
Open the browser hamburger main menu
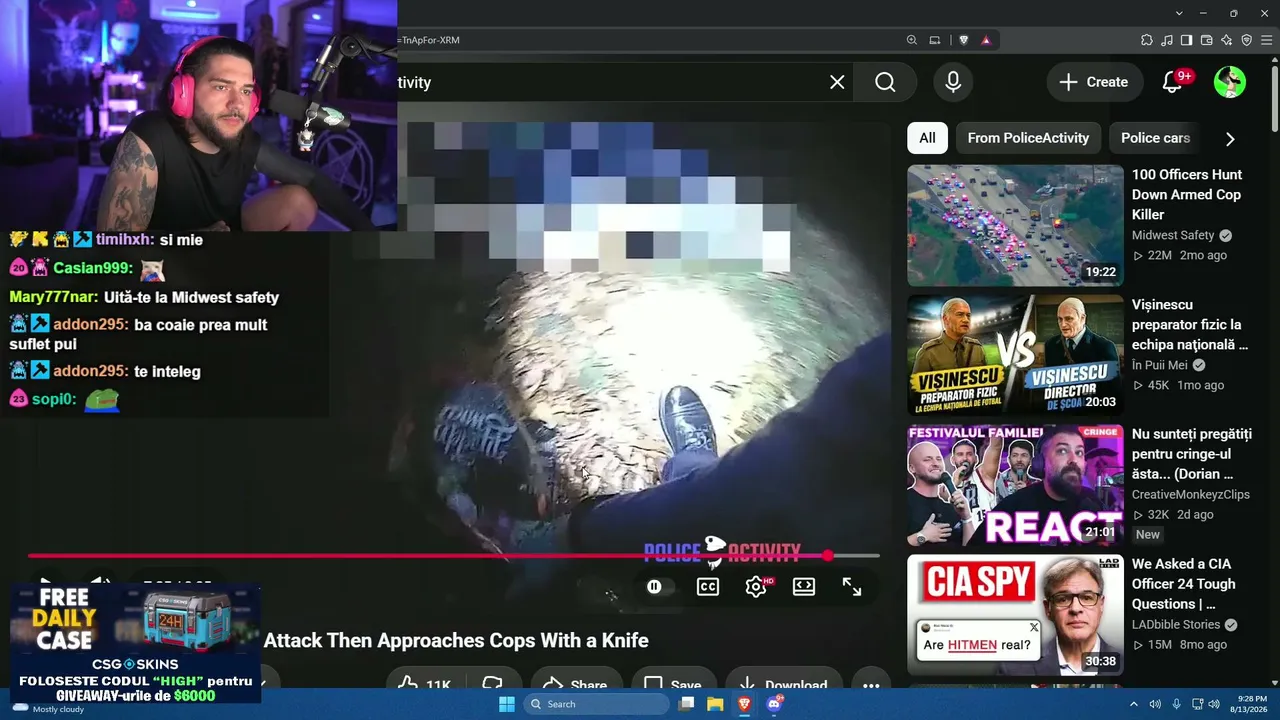coord(1267,40)
